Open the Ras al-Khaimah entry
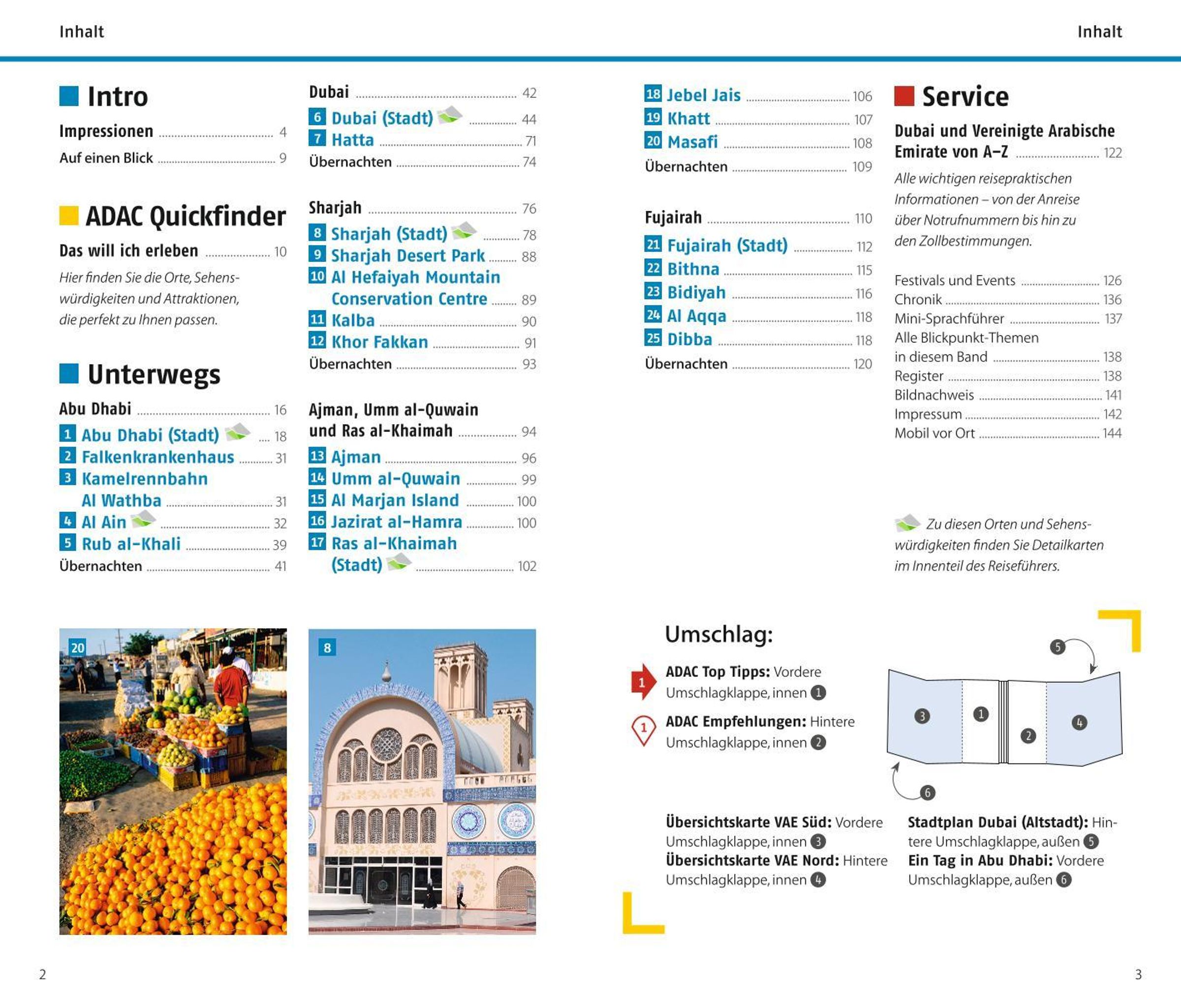 pos(394,544)
